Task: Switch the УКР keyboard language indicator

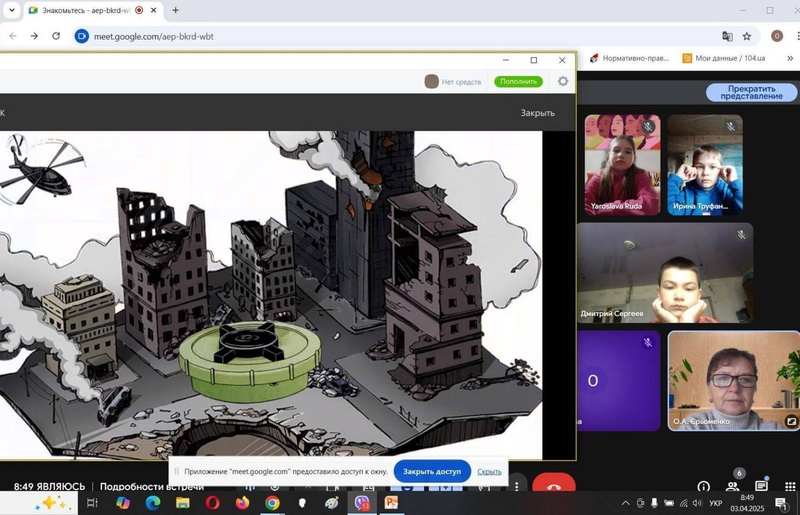Action: click(716, 503)
